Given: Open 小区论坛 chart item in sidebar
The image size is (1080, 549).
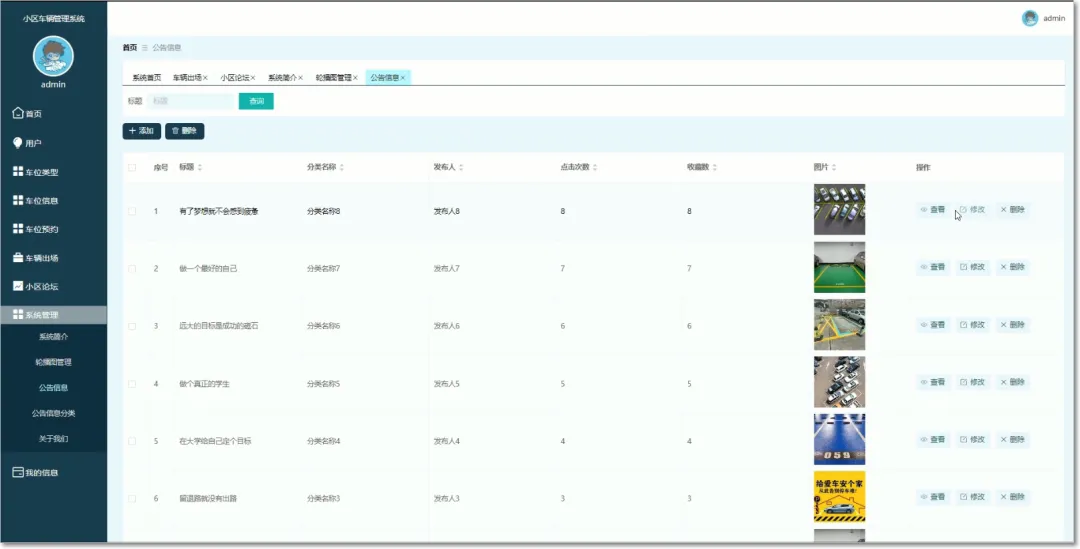Looking at the screenshot, I should coord(36,287).
